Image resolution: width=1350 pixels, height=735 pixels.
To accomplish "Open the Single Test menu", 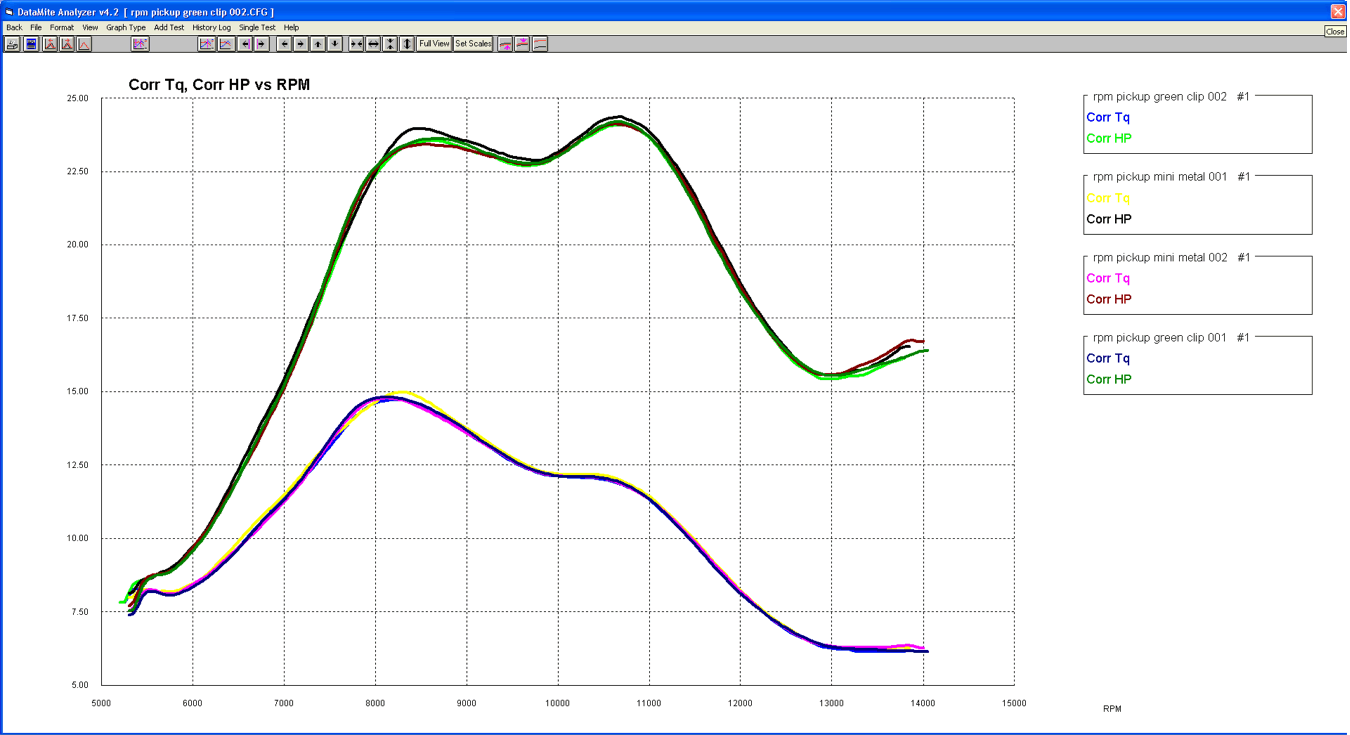I will point(257,28).
